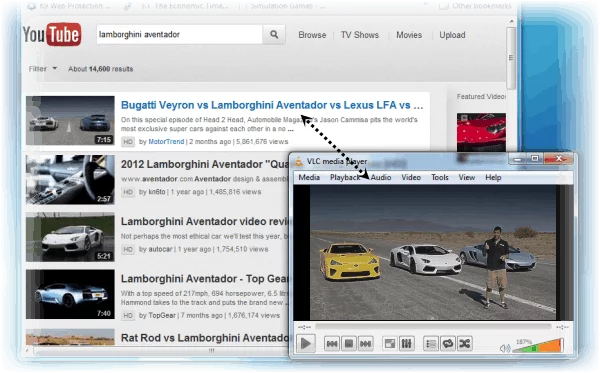600x373 pixels.
Task: Open the VLC Help menu
Action: 493,177
